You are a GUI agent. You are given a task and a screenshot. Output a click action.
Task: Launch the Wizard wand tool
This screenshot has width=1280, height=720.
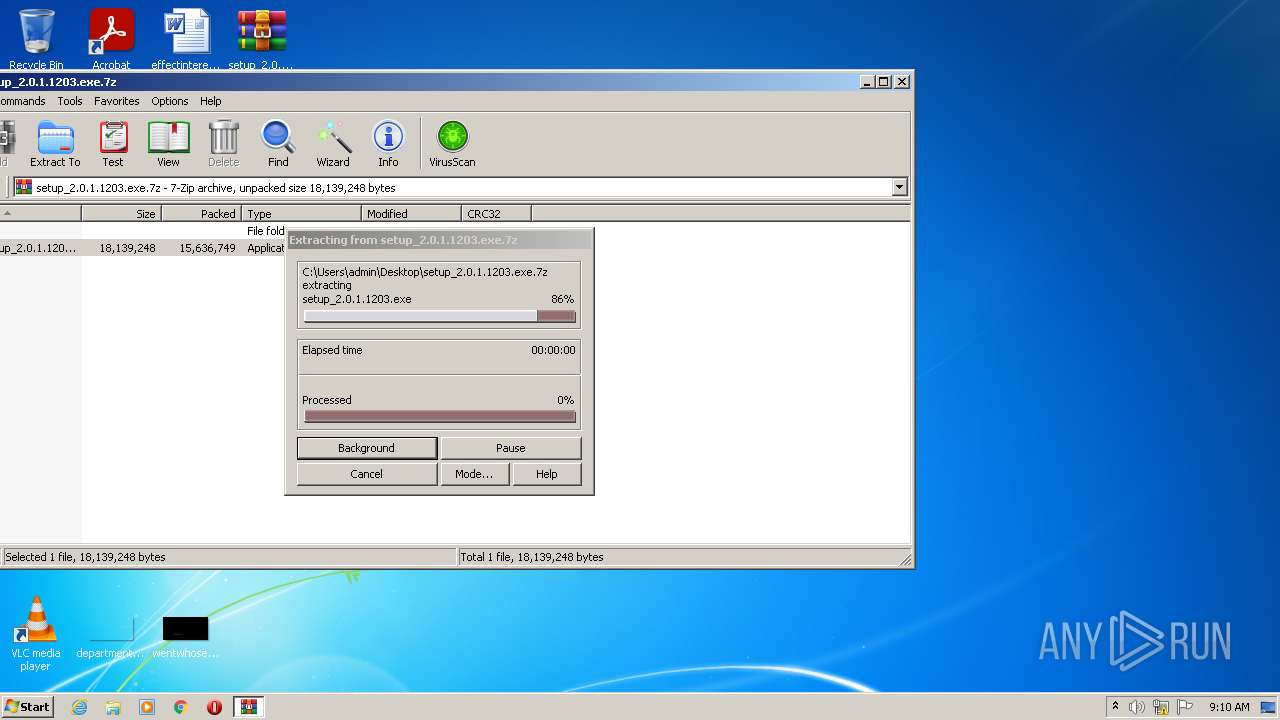[333, 145]
